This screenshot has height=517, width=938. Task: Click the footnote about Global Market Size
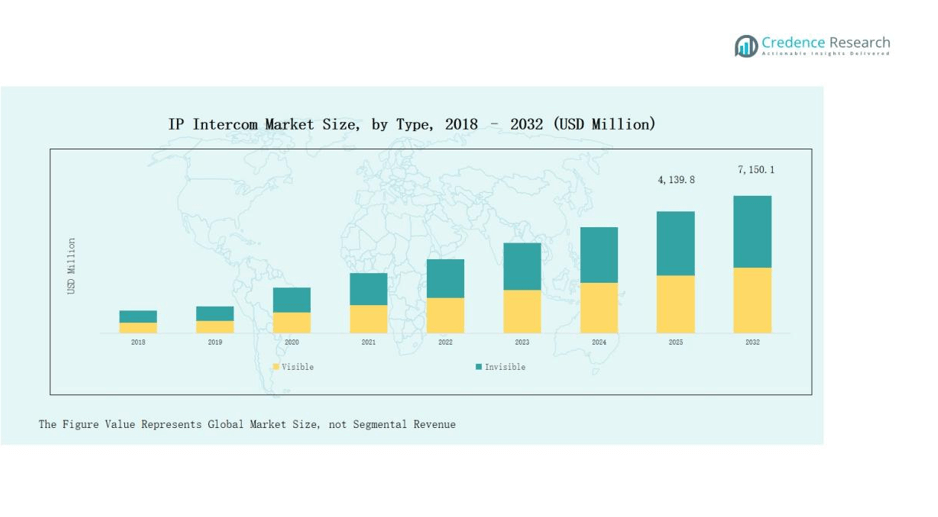click(247, 425)
